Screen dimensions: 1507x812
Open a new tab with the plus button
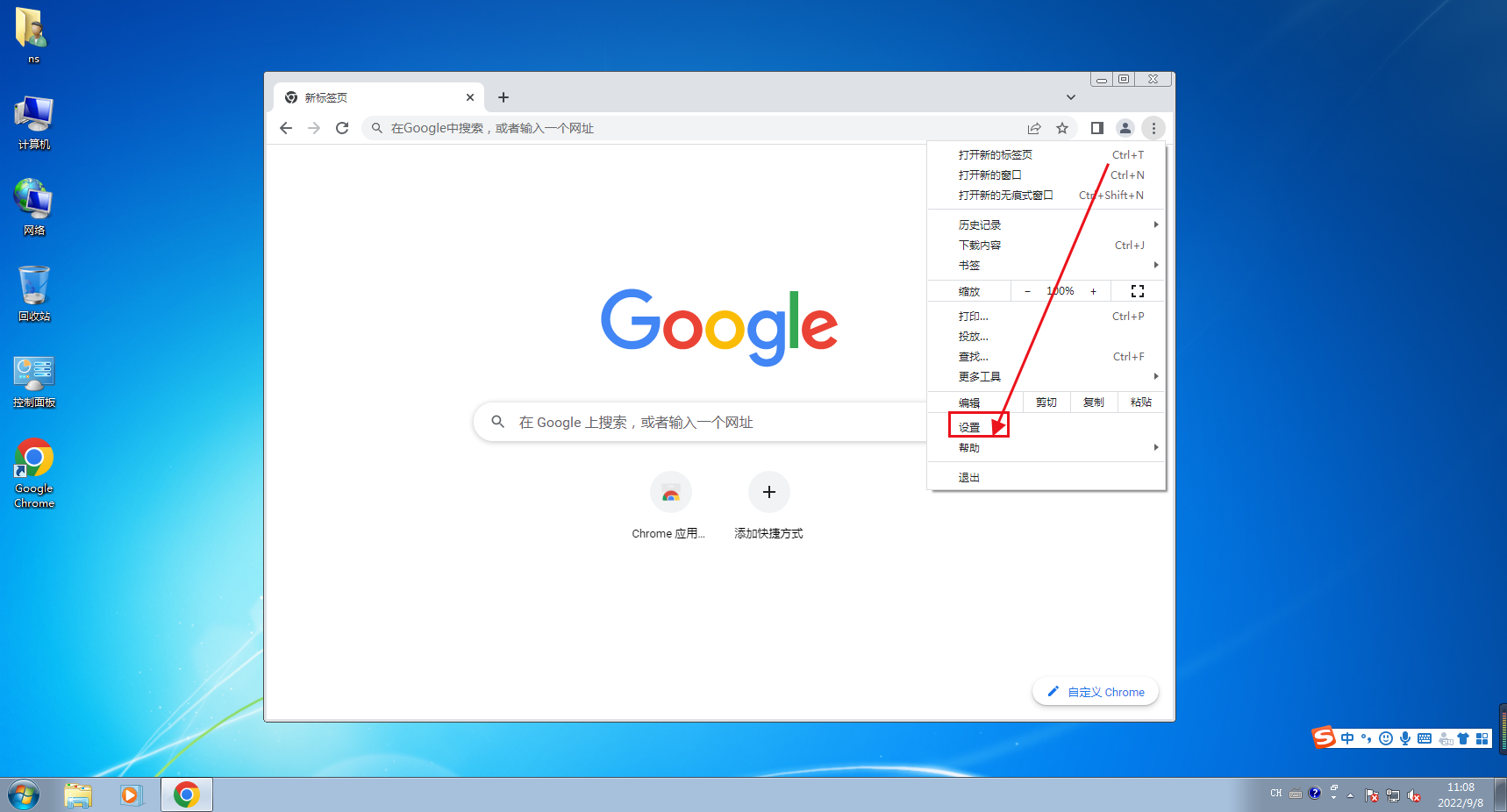coord(504,97)
